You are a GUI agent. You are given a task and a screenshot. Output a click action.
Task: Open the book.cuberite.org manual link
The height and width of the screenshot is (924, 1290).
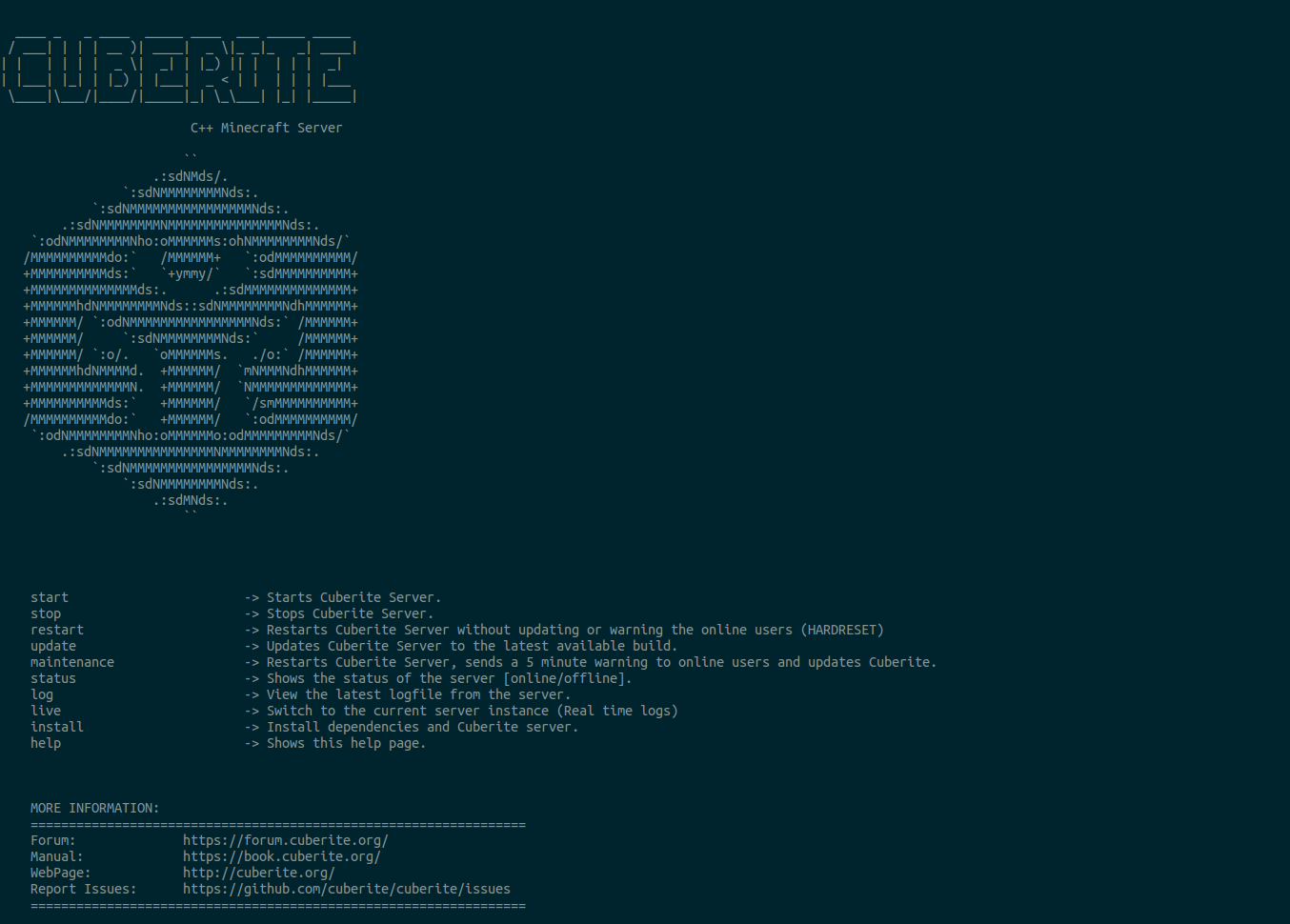coord(281,856)
